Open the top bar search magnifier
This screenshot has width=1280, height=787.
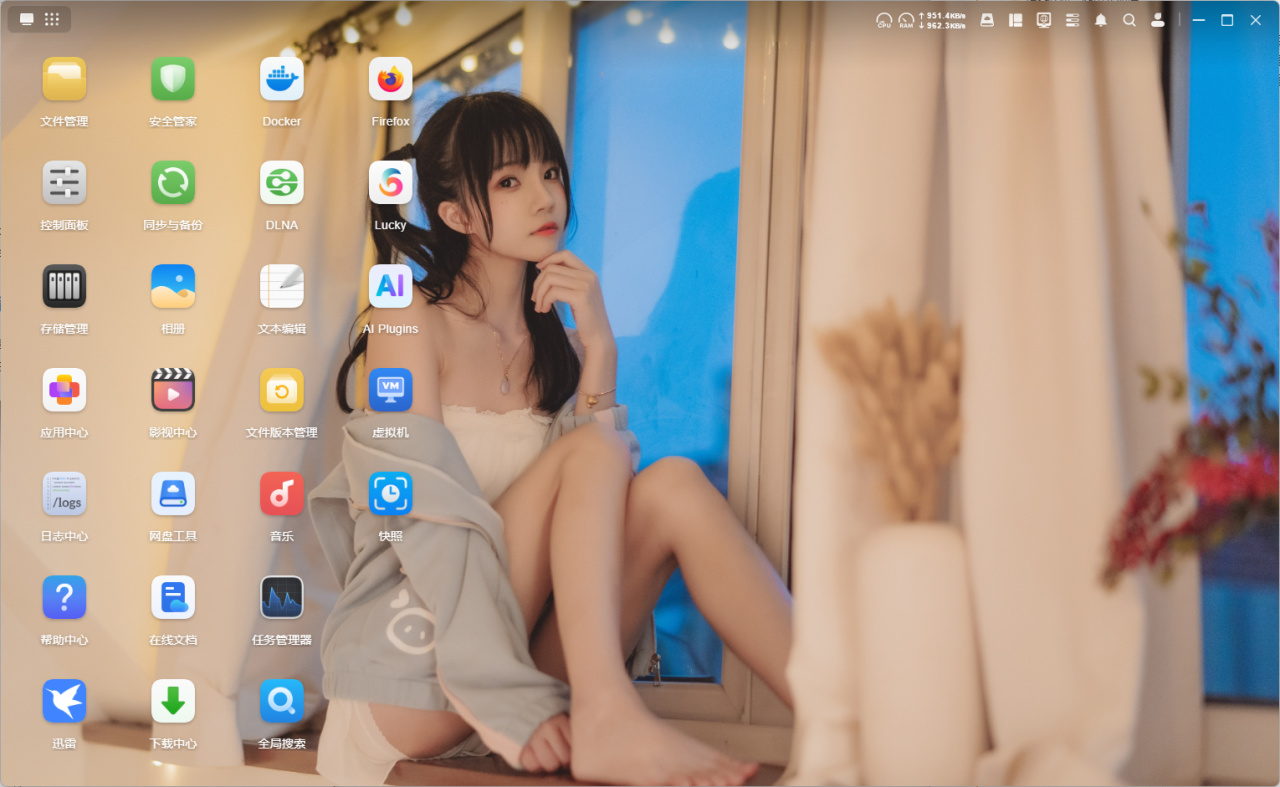1129,20
